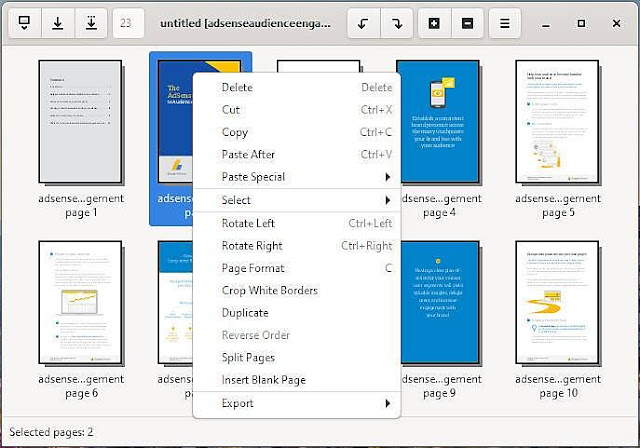Click the rotate left toolbar icon

(363, 23)
